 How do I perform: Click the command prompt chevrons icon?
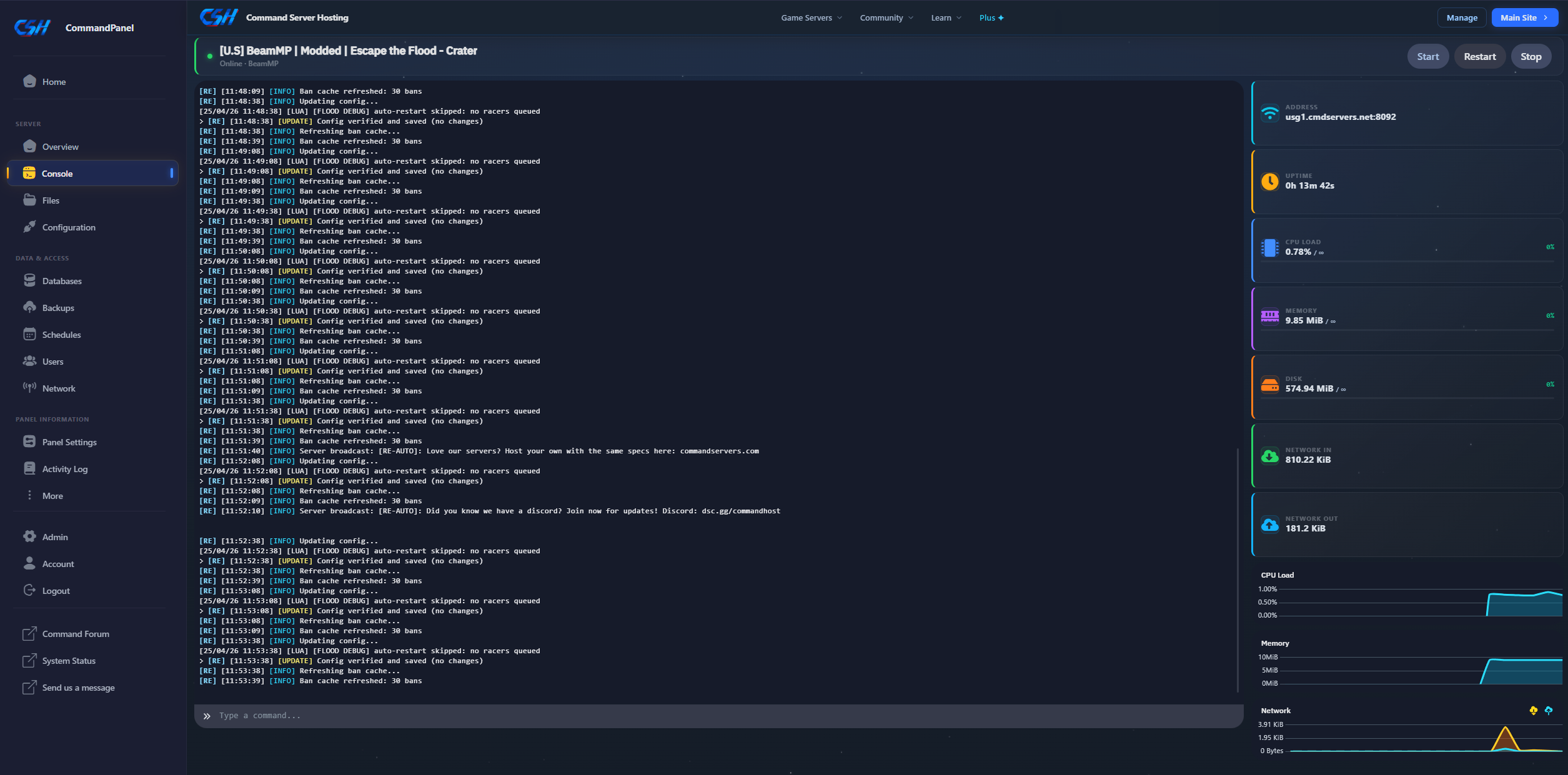point(207,716)
